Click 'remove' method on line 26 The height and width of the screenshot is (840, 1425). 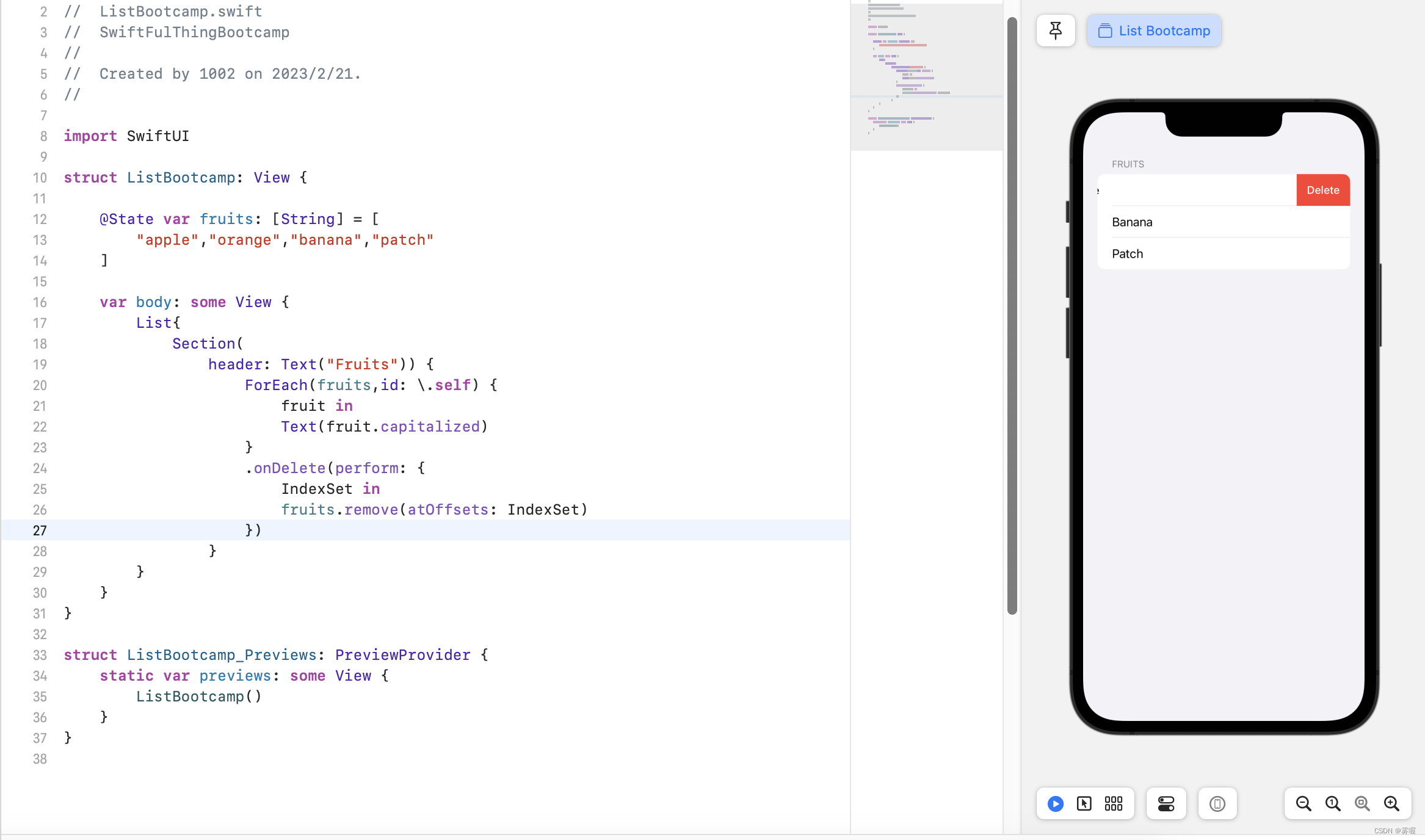pyautogui.click(x=371, y=510)
